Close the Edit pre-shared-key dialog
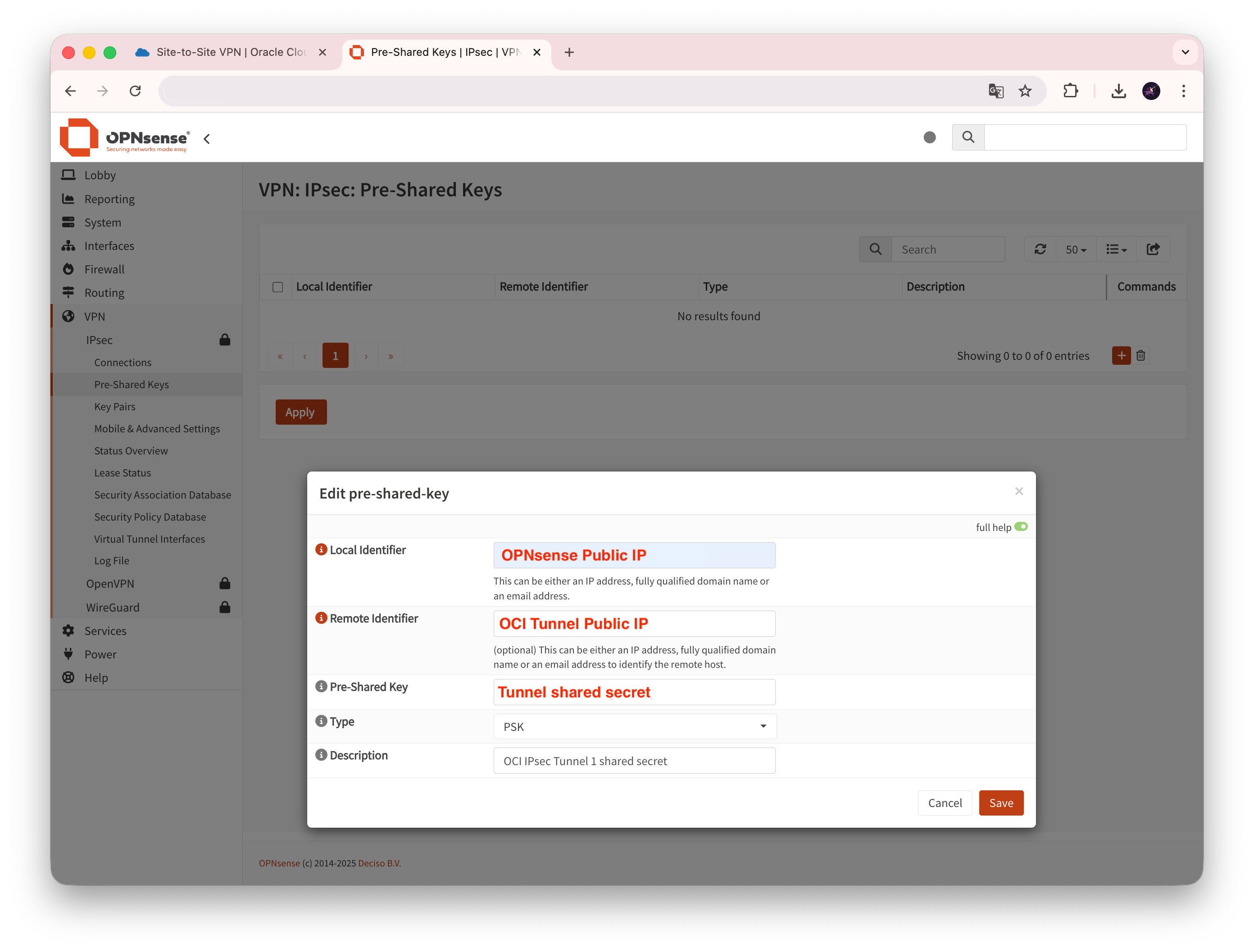 click(1019, 491)
